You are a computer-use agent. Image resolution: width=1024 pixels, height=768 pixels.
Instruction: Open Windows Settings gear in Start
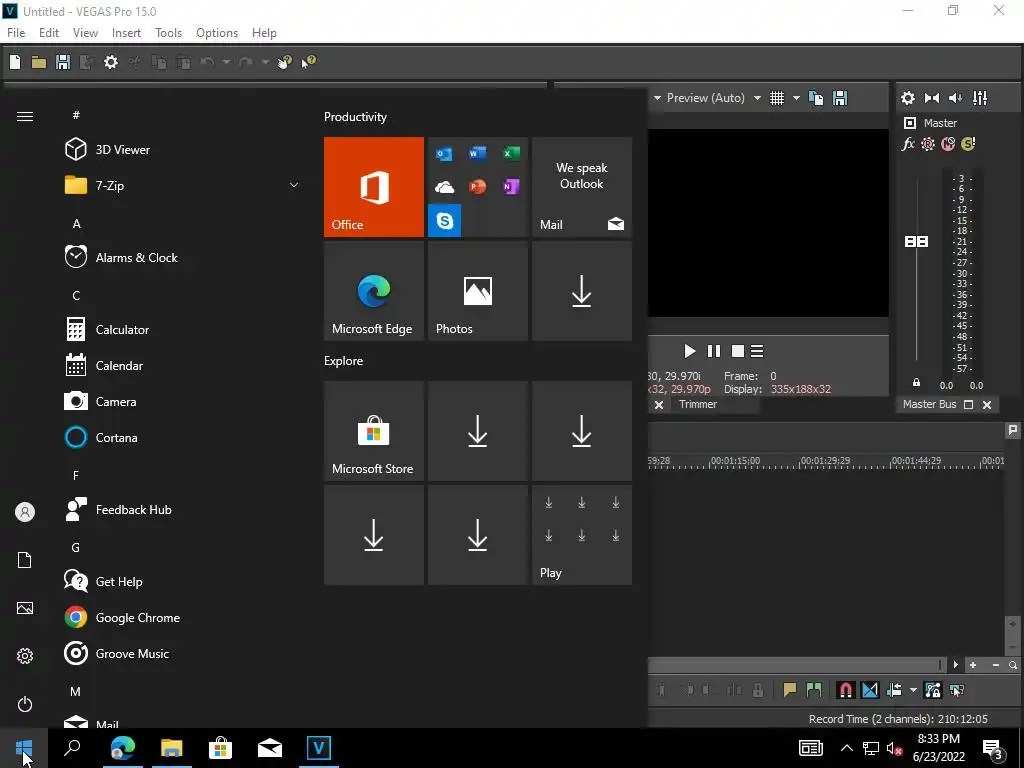click(25, 656)
